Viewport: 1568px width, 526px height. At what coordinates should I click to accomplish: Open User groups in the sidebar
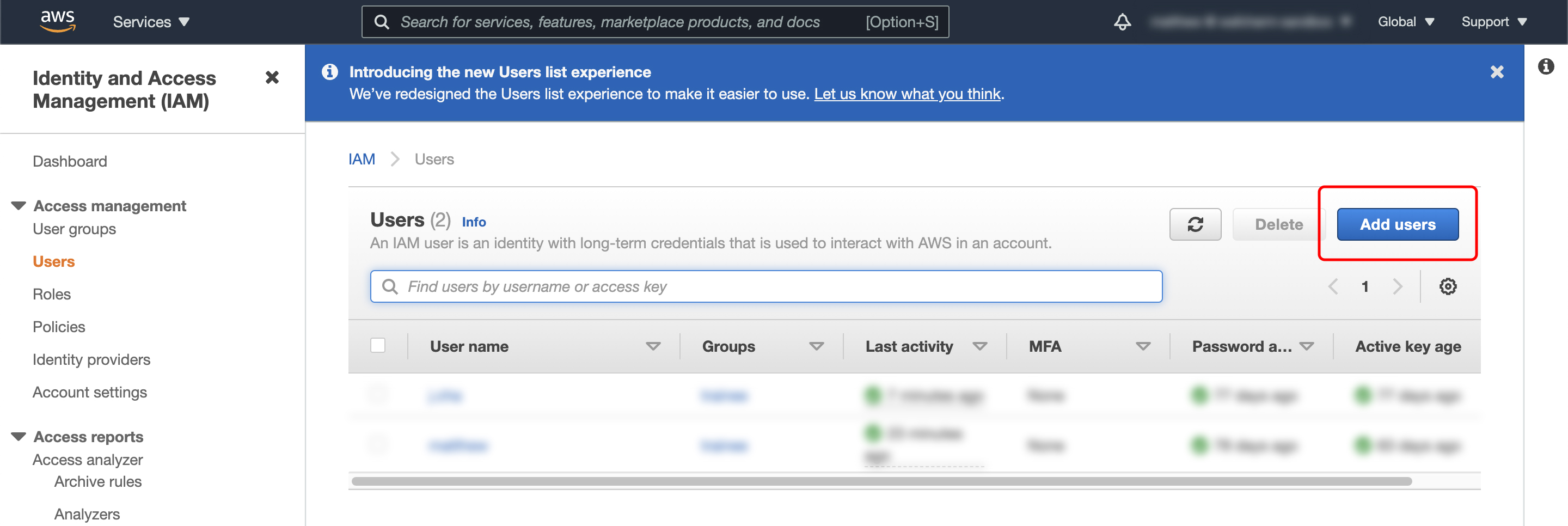pos(74,229)
